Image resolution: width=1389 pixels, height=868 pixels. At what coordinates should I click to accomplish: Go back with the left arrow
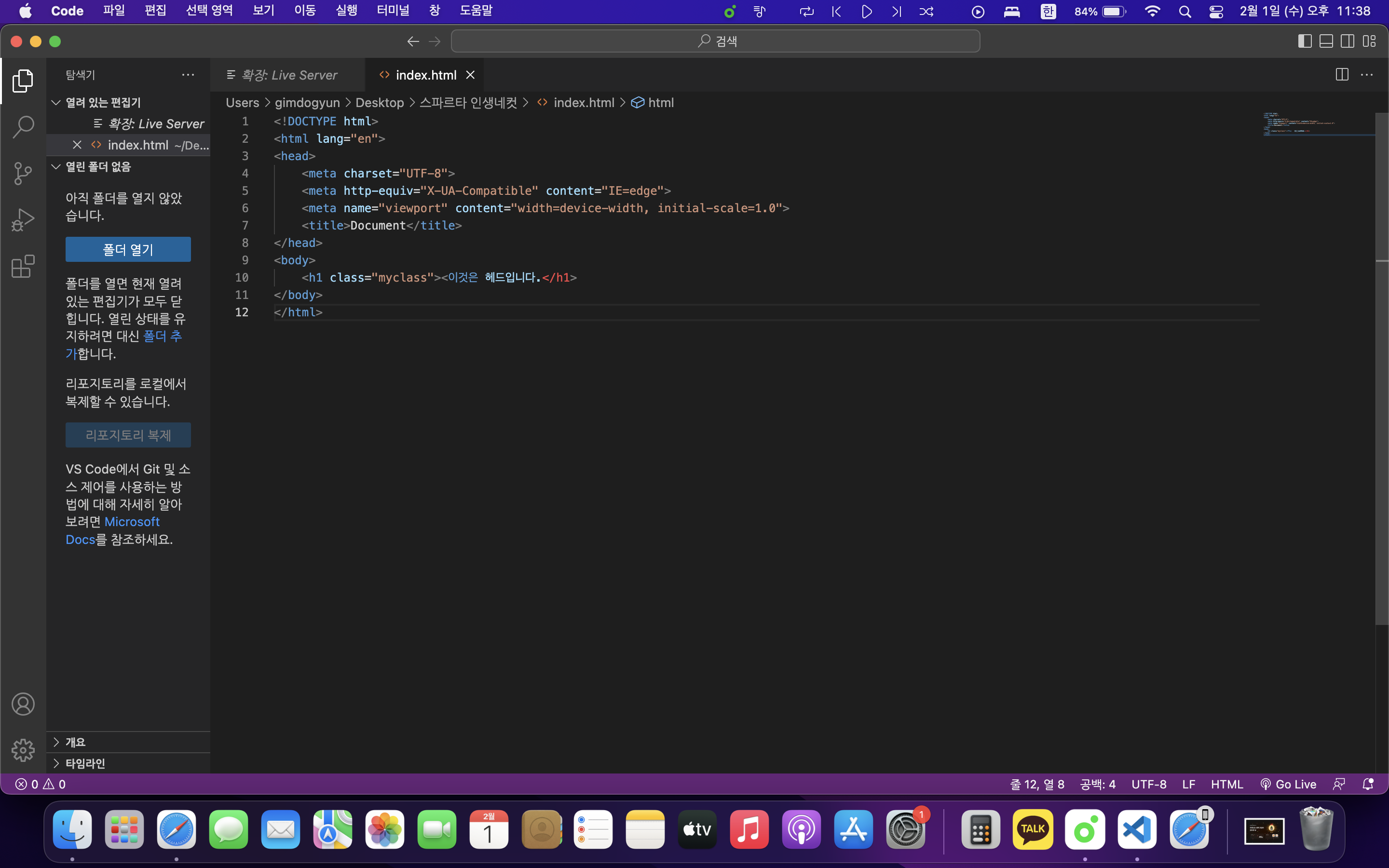tap(413, 41)
